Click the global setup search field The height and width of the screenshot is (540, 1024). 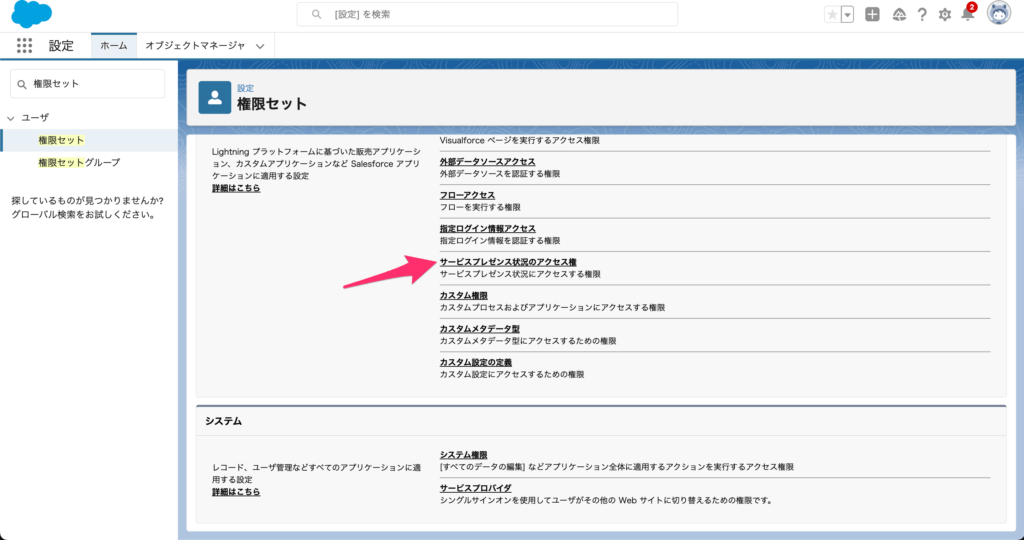487,14
